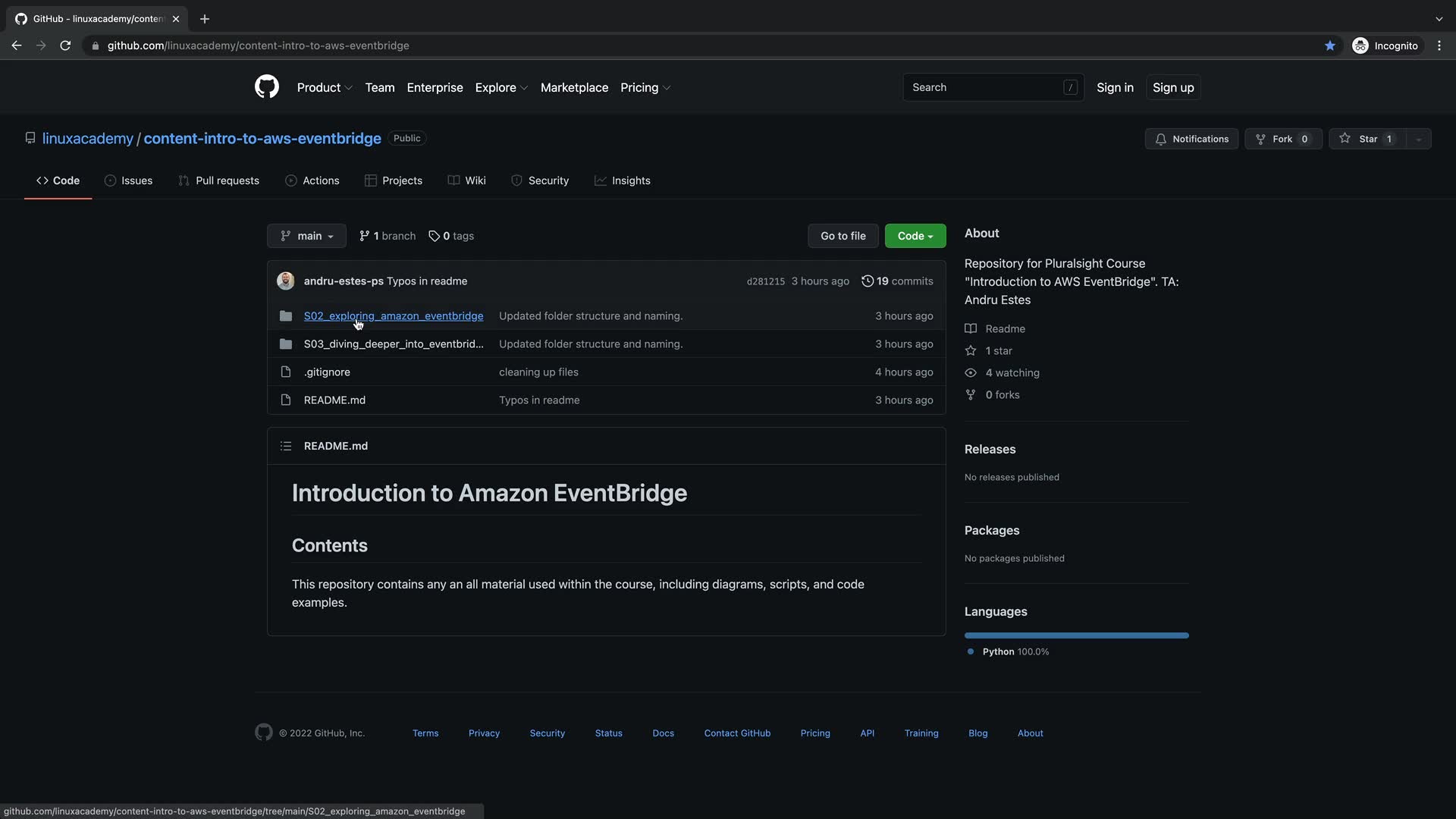Click the footer GitHub logo icon
This screenshot has height=819, width=1456.
(x=263, y=733)
